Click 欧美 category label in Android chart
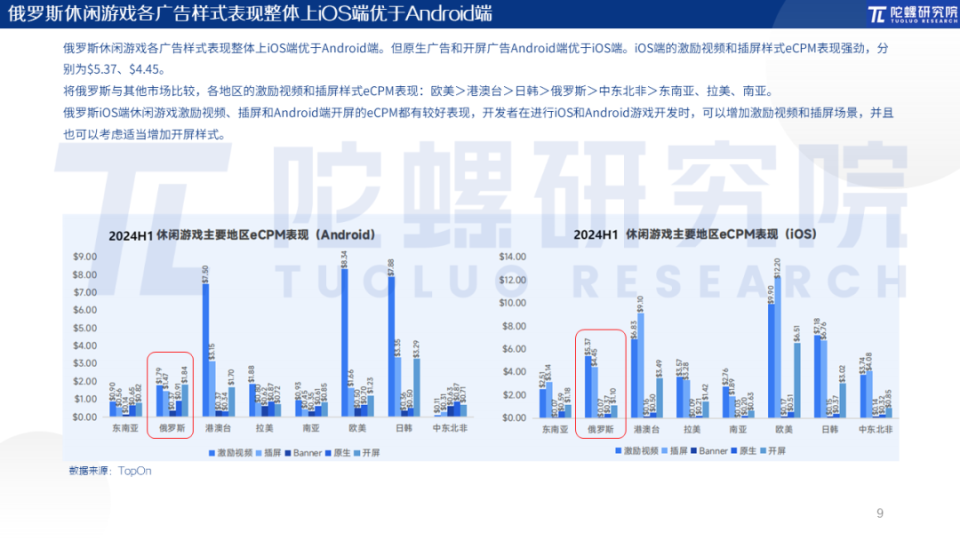 357,428
